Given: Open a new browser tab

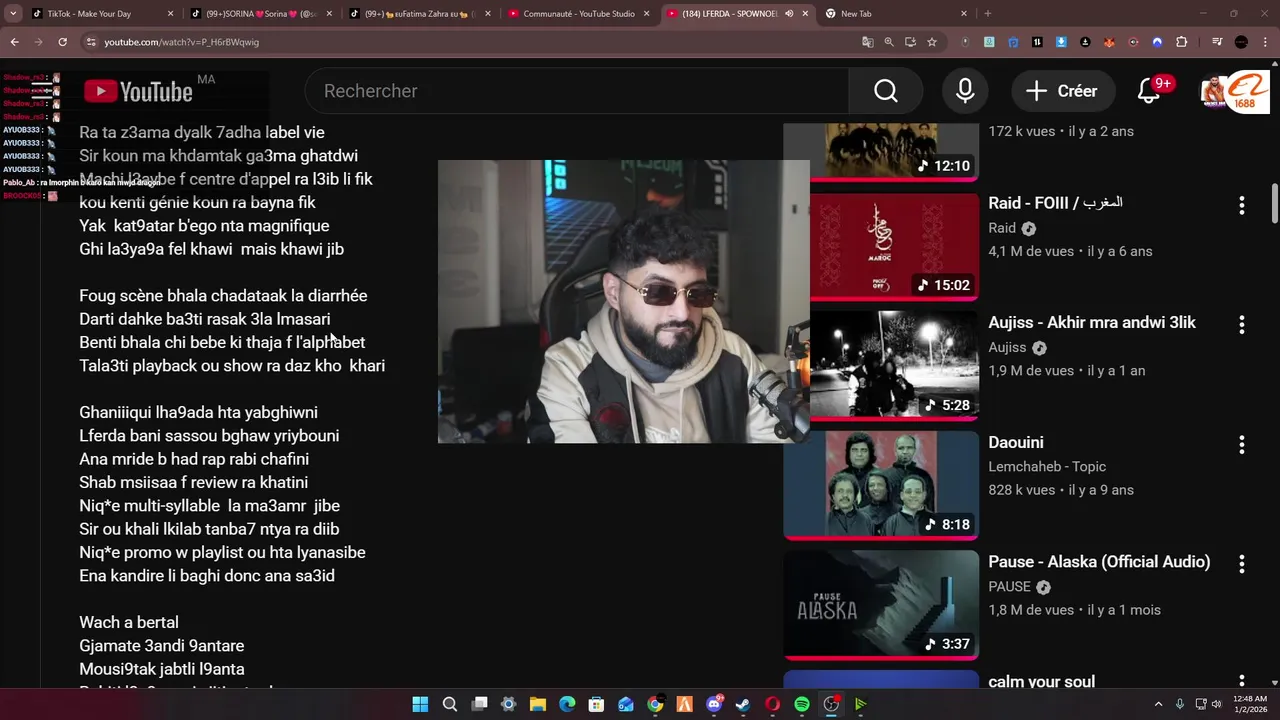Looking at the screenshot, I should (x=988, y=14).
